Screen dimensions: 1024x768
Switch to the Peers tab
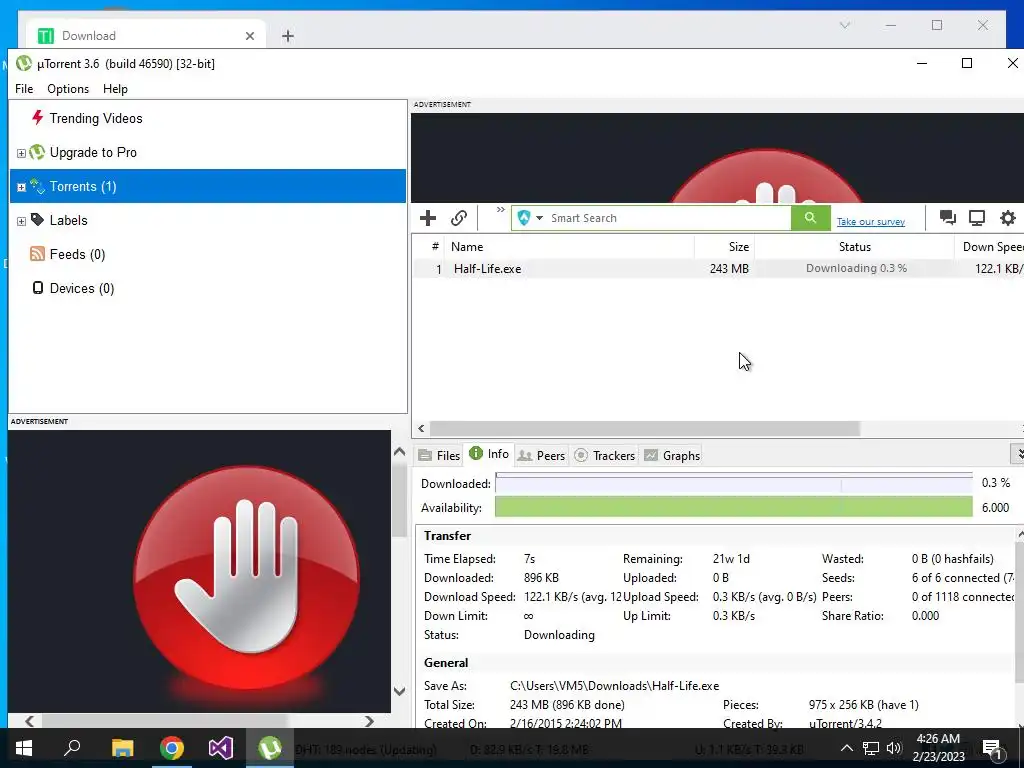tap(541, 455)
